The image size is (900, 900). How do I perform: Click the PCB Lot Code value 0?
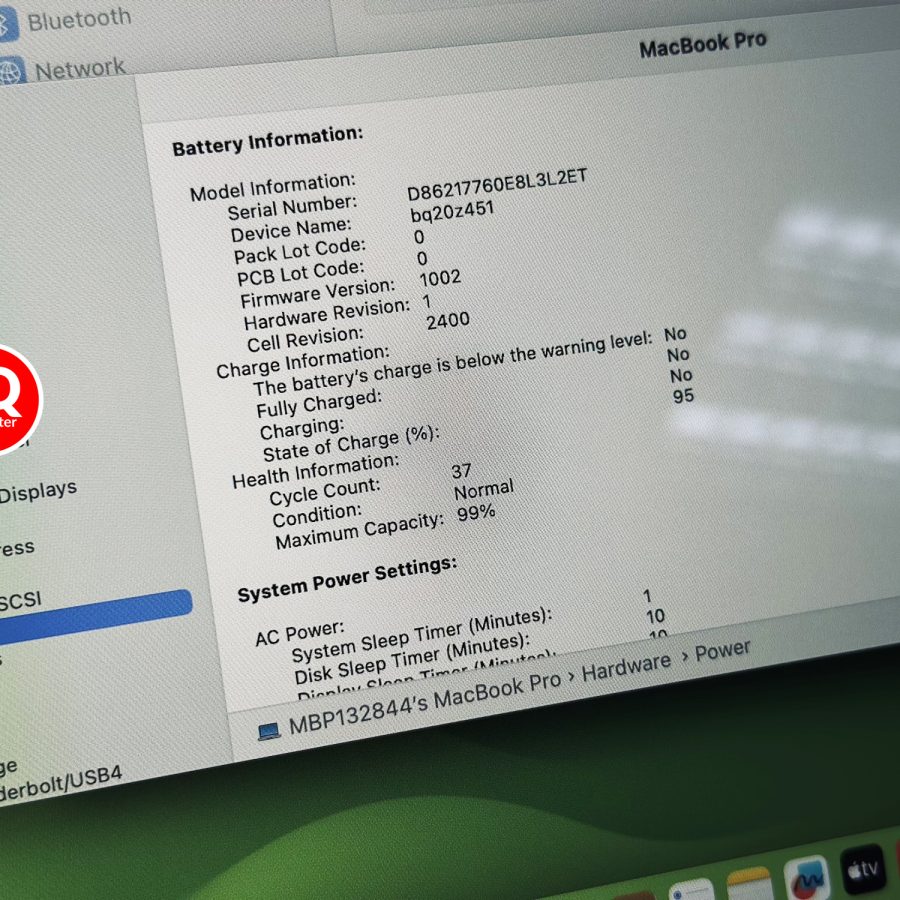(422, 259)
